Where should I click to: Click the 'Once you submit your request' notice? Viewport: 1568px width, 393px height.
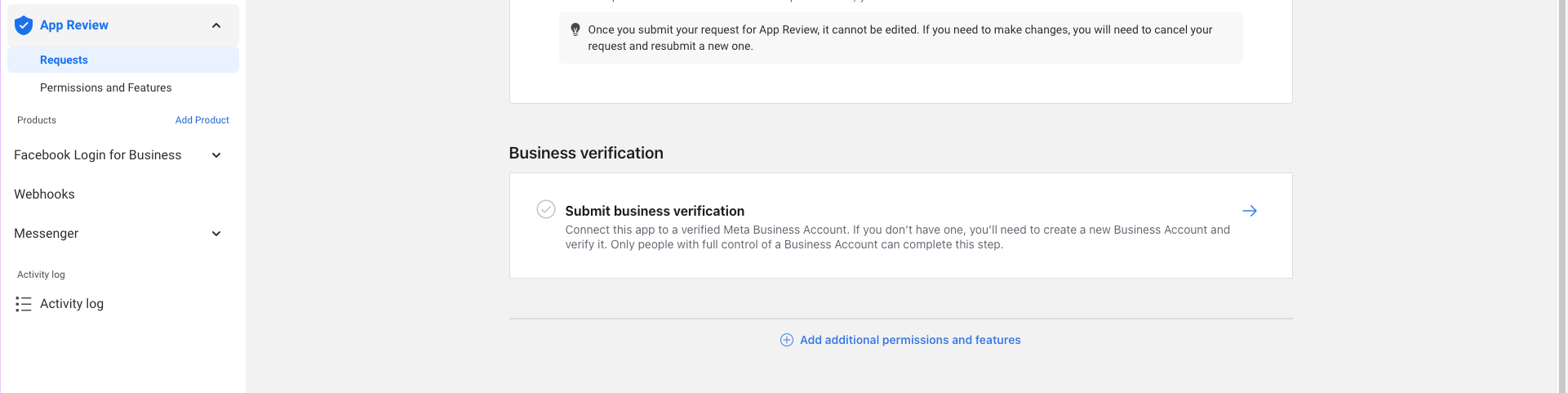[900, 38]
